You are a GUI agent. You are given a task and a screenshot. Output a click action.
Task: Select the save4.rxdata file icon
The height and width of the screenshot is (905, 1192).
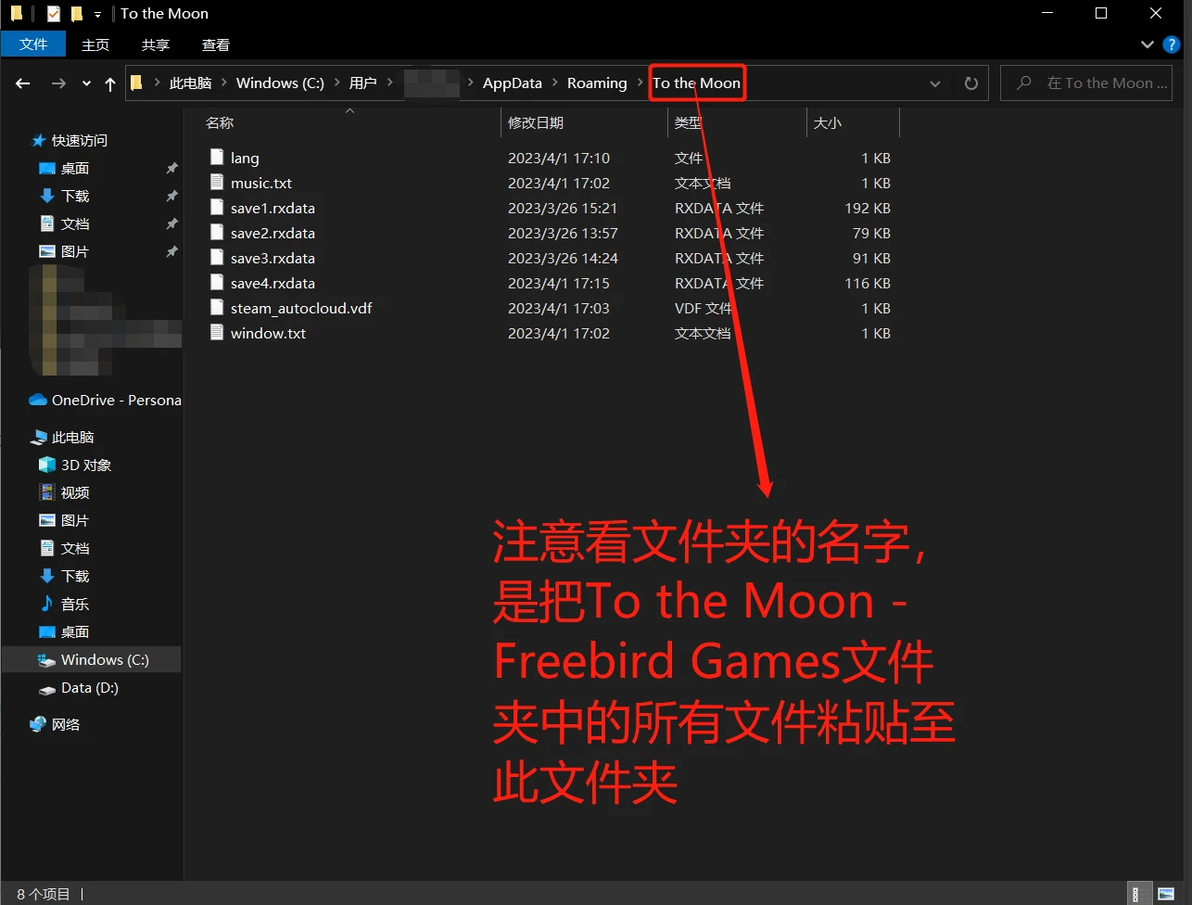[x=217, y=283]
